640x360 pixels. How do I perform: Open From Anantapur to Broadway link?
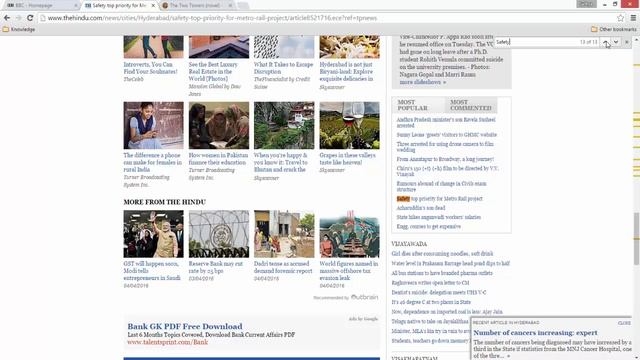pyautogui.click(x=445, y=159)
